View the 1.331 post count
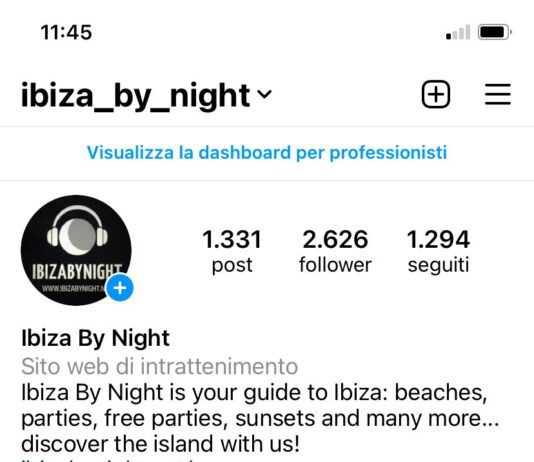The height and width of the screenshot is (462, 534). (232, 239)
